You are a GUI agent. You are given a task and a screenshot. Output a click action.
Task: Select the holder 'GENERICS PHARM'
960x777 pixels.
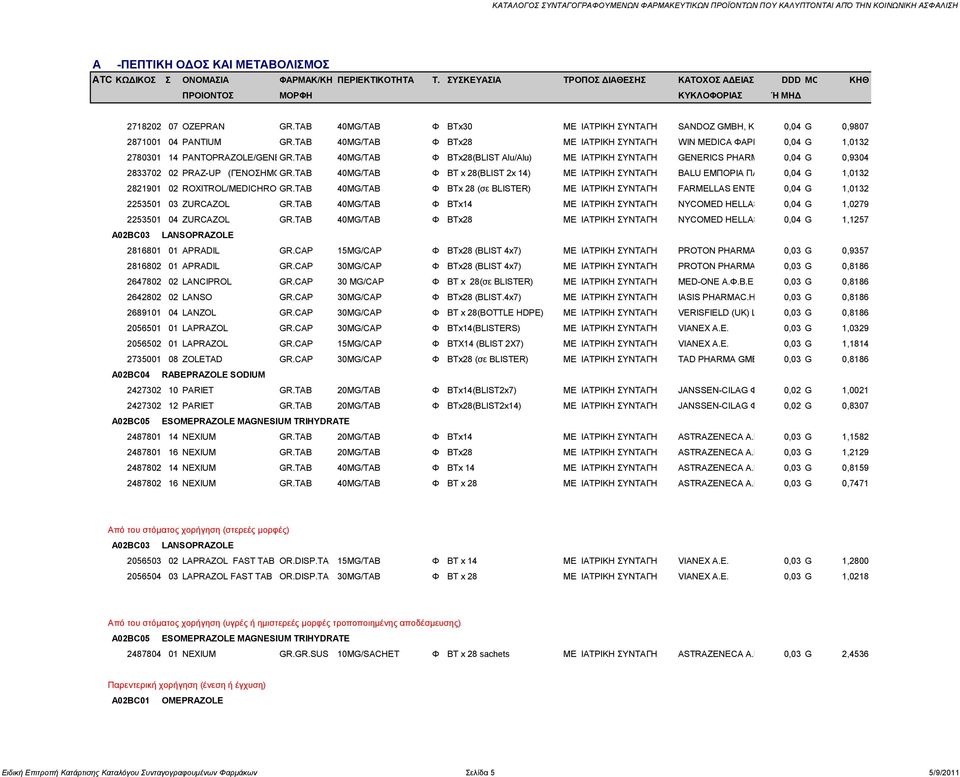716,157
